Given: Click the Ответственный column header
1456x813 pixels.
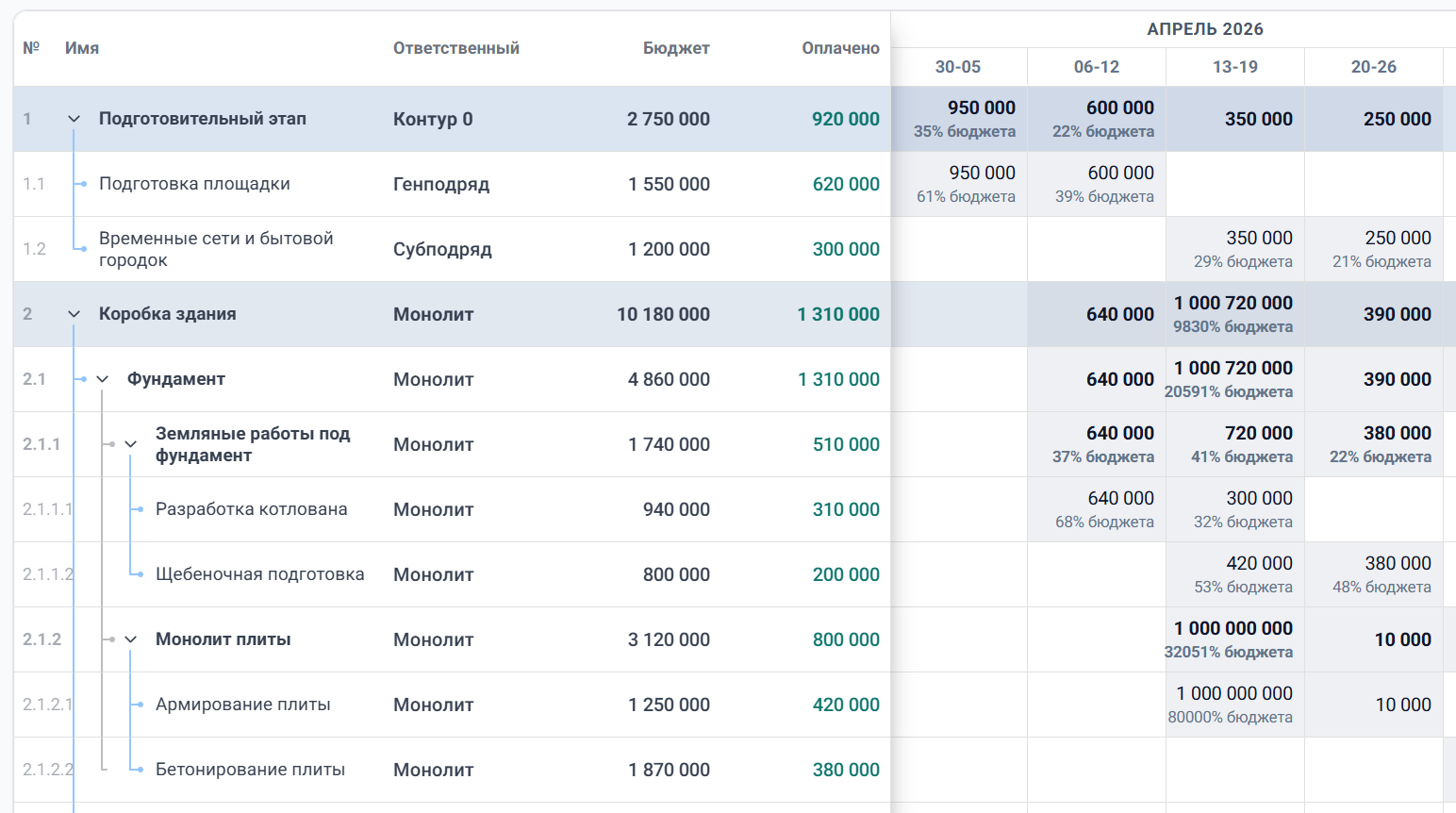Looking at the screenshot, I should [456, 48].
